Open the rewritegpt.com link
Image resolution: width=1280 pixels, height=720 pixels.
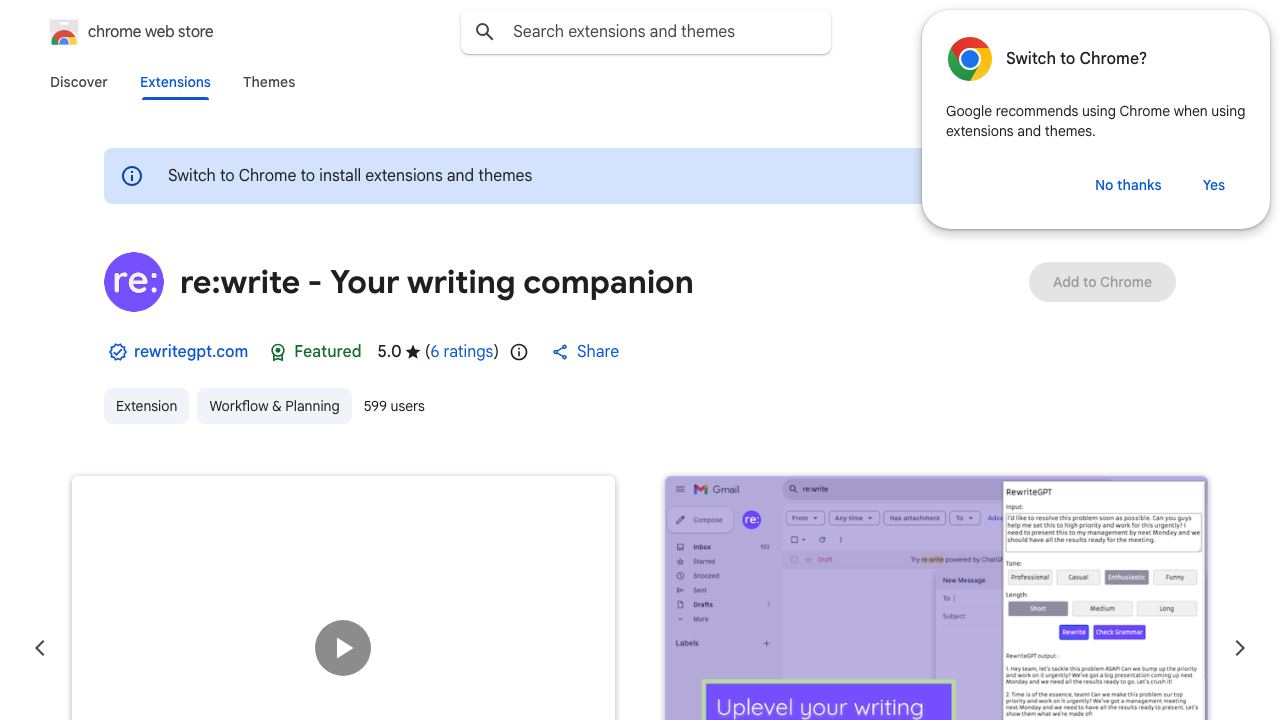coord(191,352)
